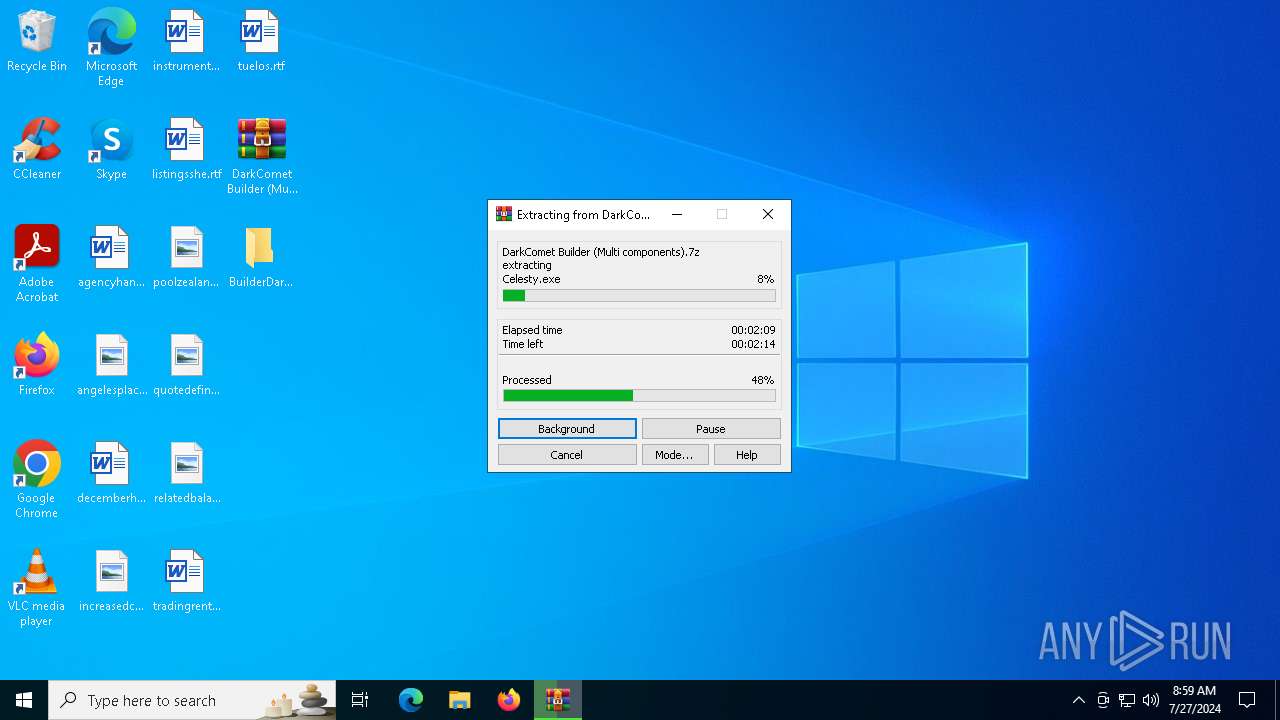The height and width of the screenshot is (720, 1280).
Task: Click the Background button in extraction dialog
Action: pos(567,428)
